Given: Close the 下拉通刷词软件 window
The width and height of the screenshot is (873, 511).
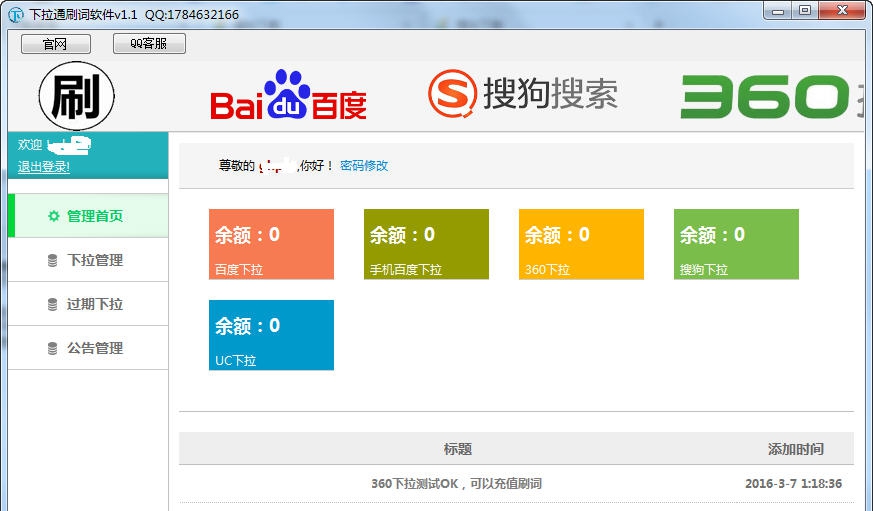Looking at the screenshot, I should (842, 11).
